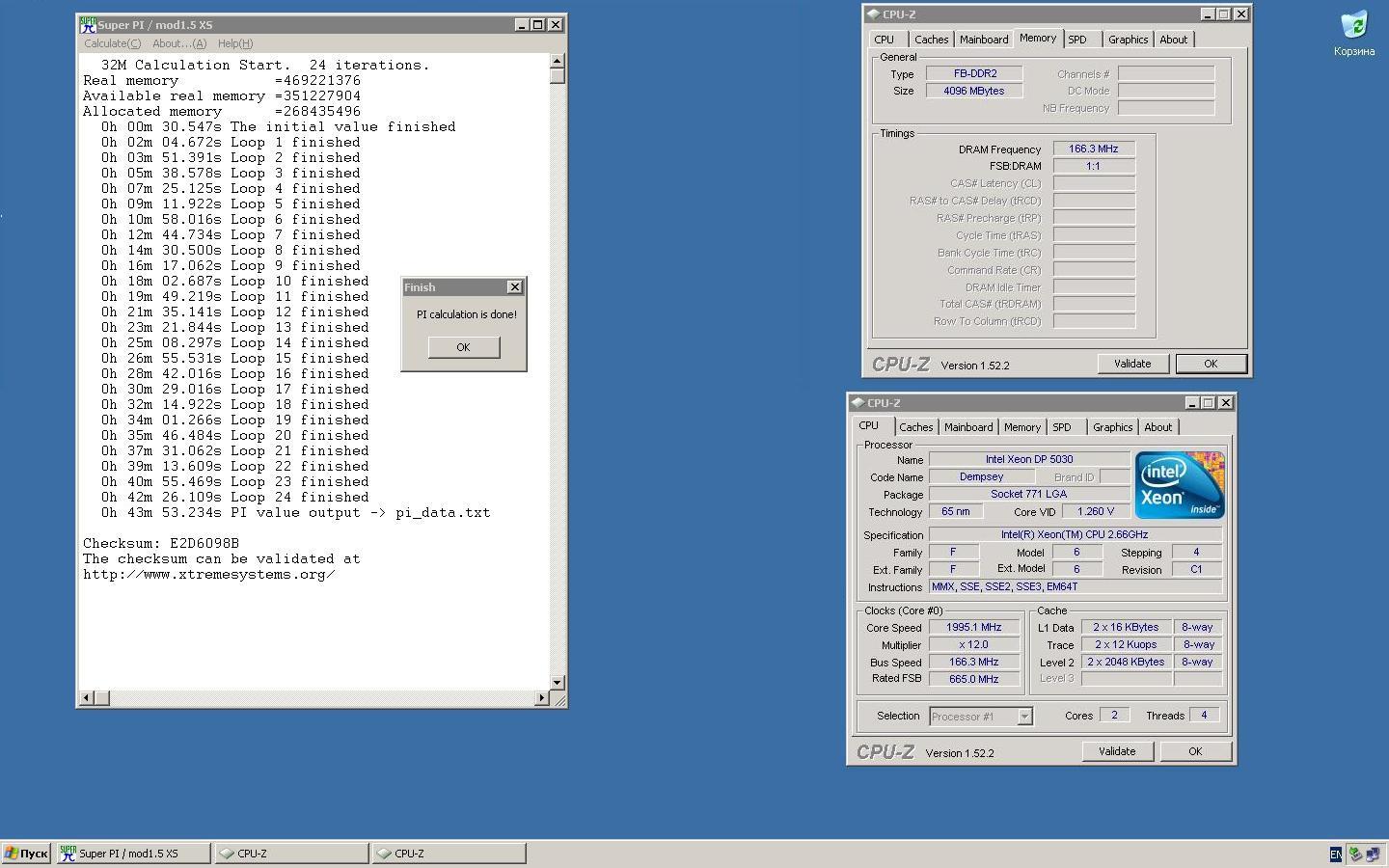
Task: Click Super PI vertical scroll down arrow
Action: tap(557, 682)
